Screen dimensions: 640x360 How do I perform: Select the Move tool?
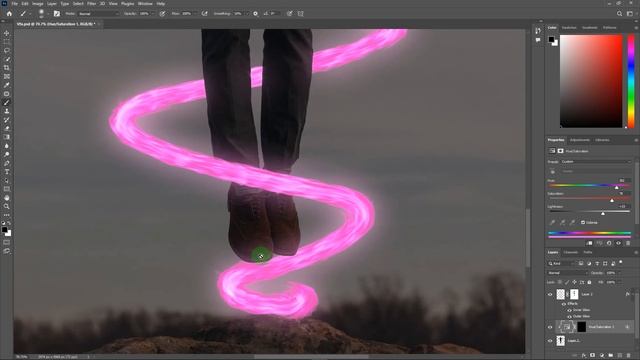point(7,33)
